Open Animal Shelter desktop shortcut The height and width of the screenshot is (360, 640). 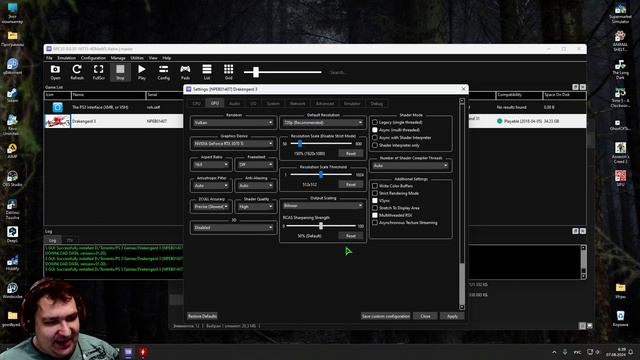[620, 41]
